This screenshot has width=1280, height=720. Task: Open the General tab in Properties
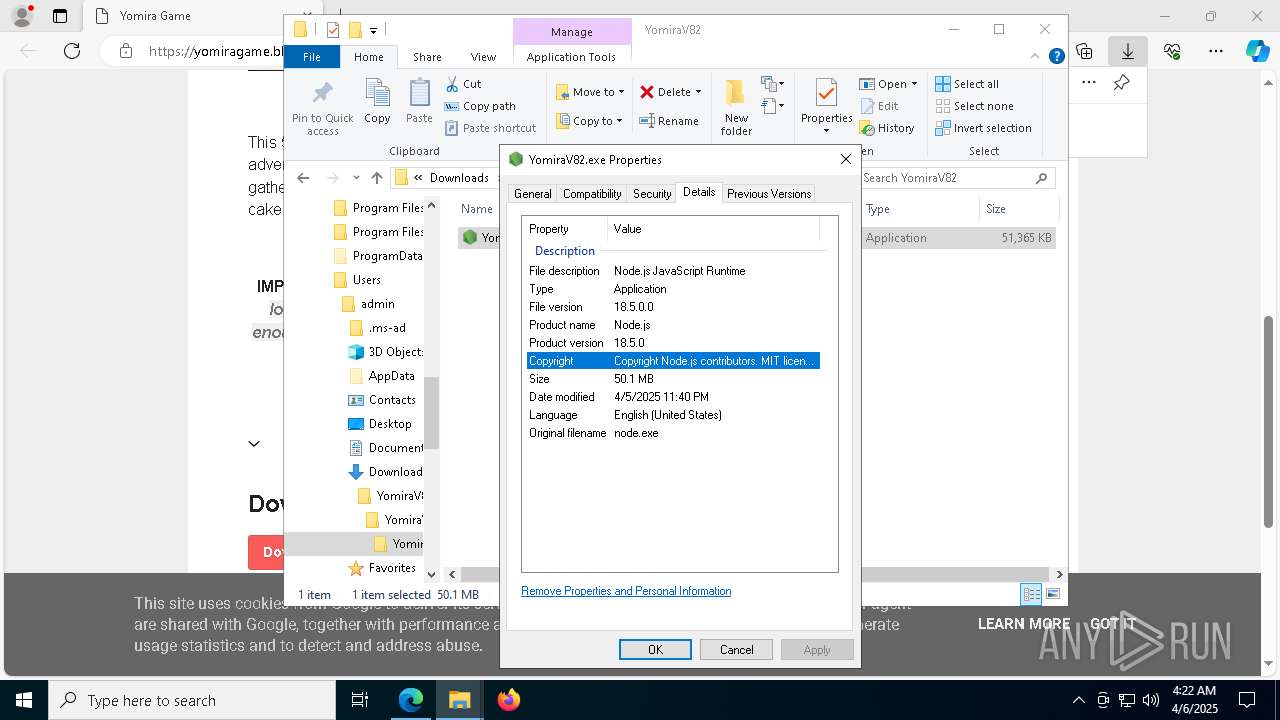[532, 194]
